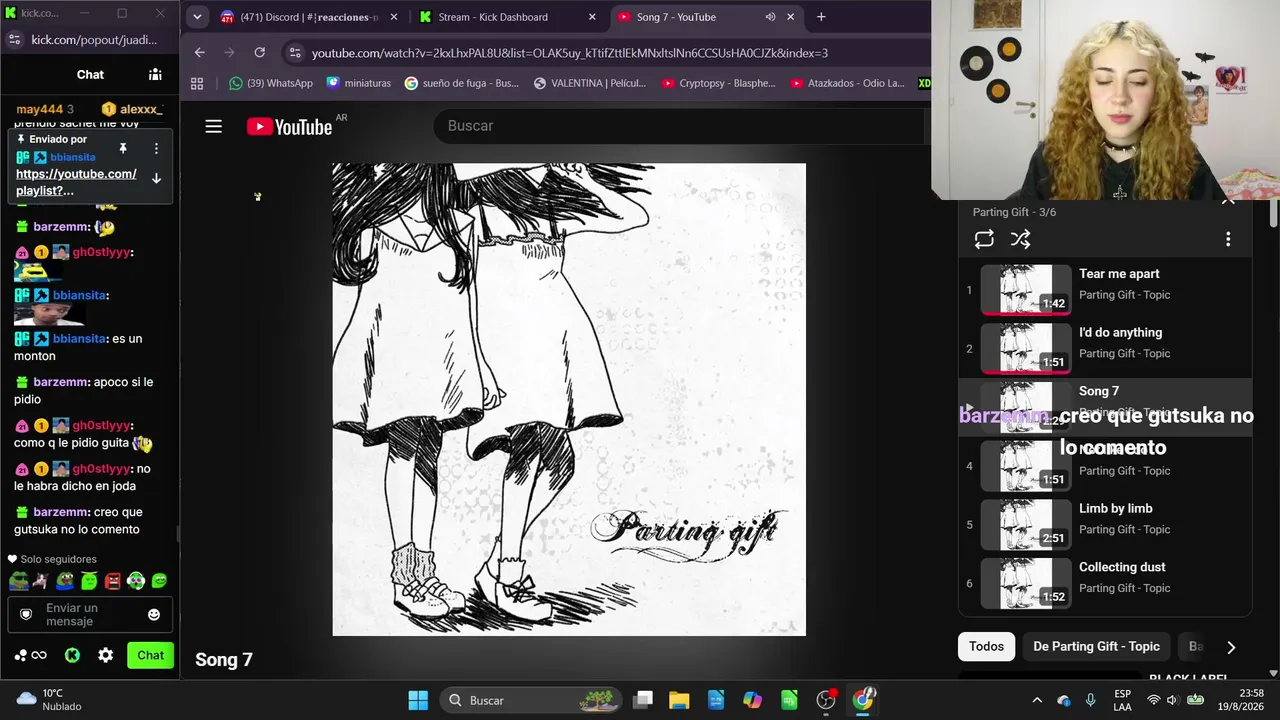Open Kick chat settings gear
The height and width of the screenshot is (720, 1280).
105,655
